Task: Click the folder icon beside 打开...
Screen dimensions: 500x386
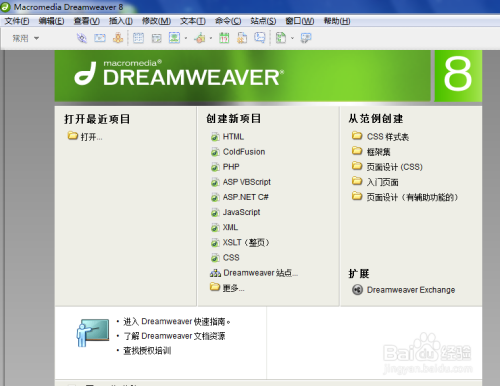Action: click(x=72, y=136)
